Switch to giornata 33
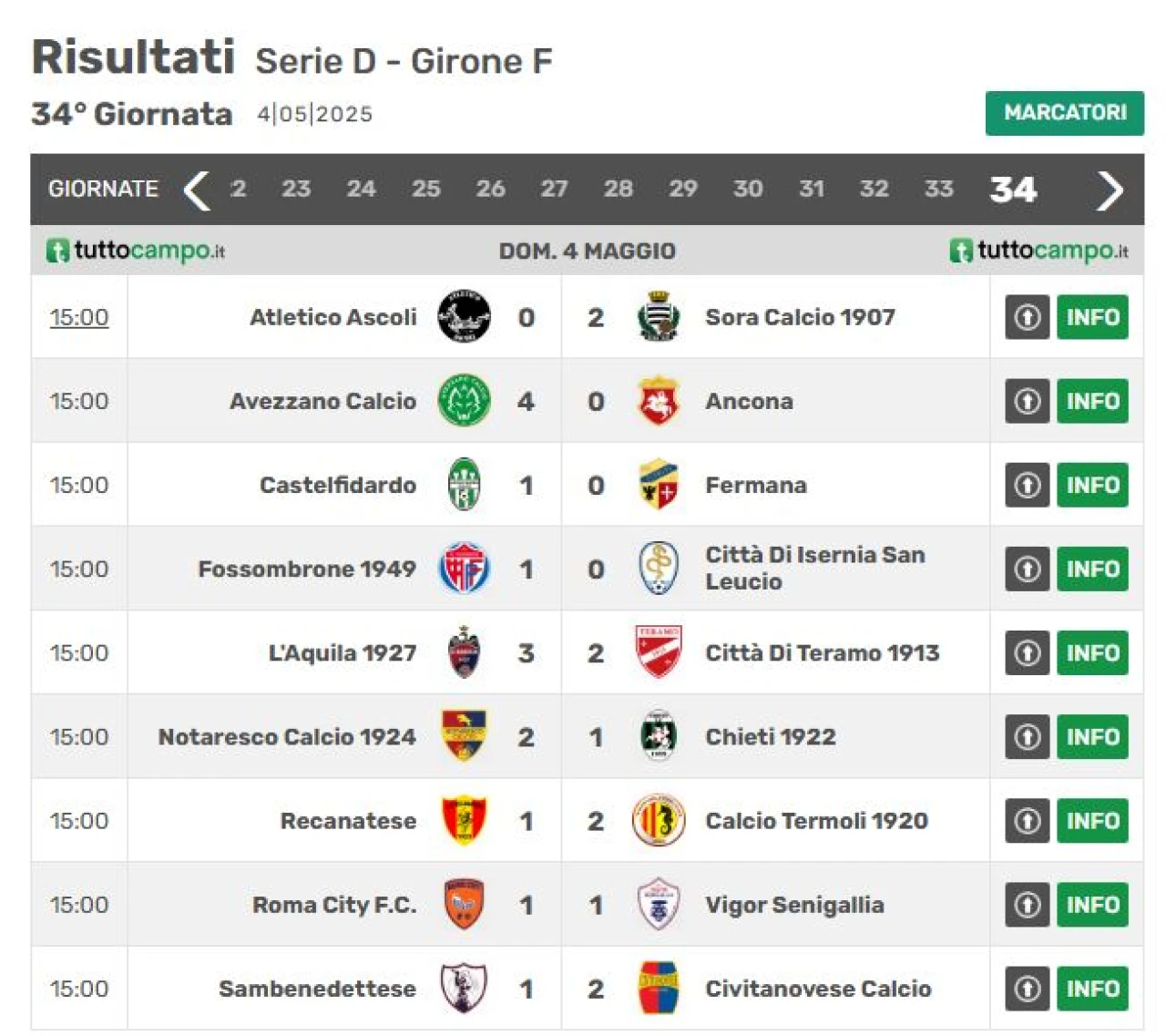The image size is (1166, 1036). point(938,189)
